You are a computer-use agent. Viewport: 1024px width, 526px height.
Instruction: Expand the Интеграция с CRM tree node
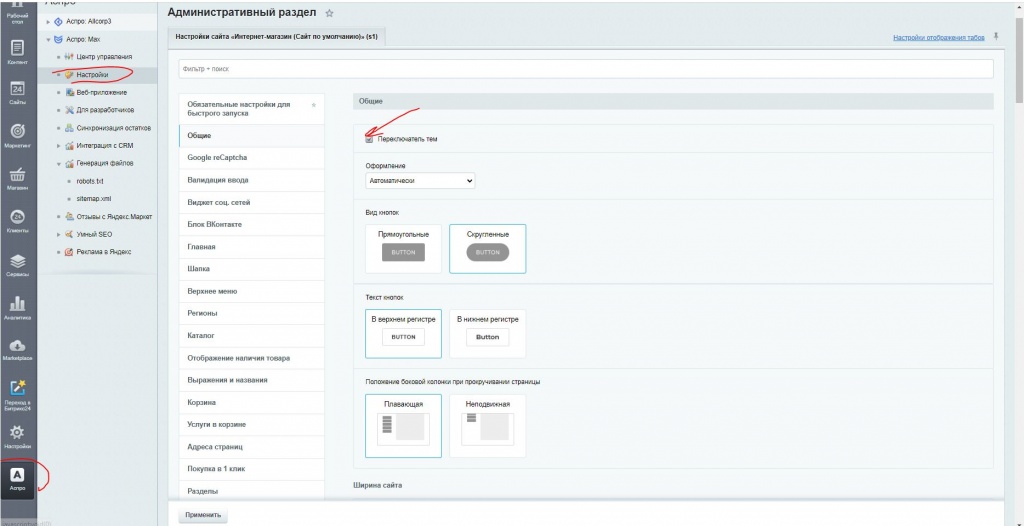point(59,145)
